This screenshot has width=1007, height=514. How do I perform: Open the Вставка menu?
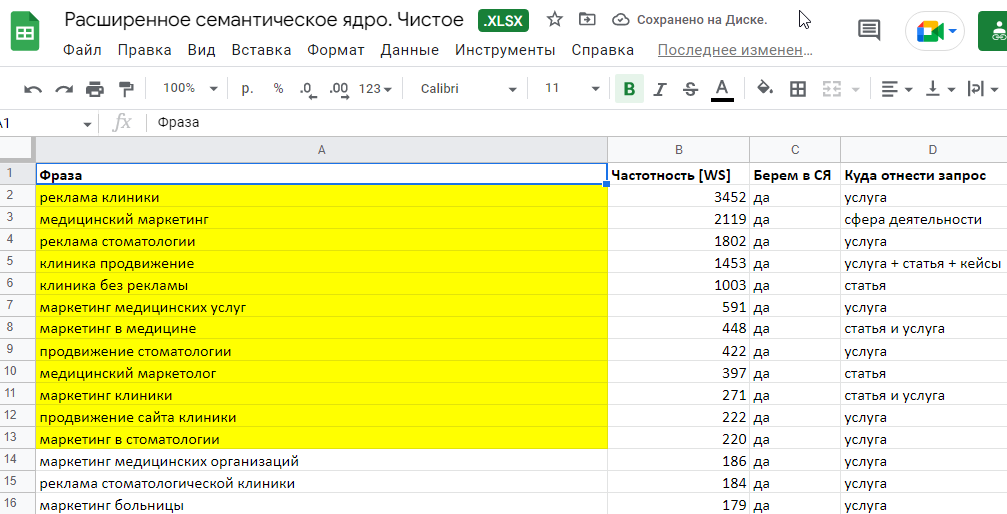coord(261,50)
